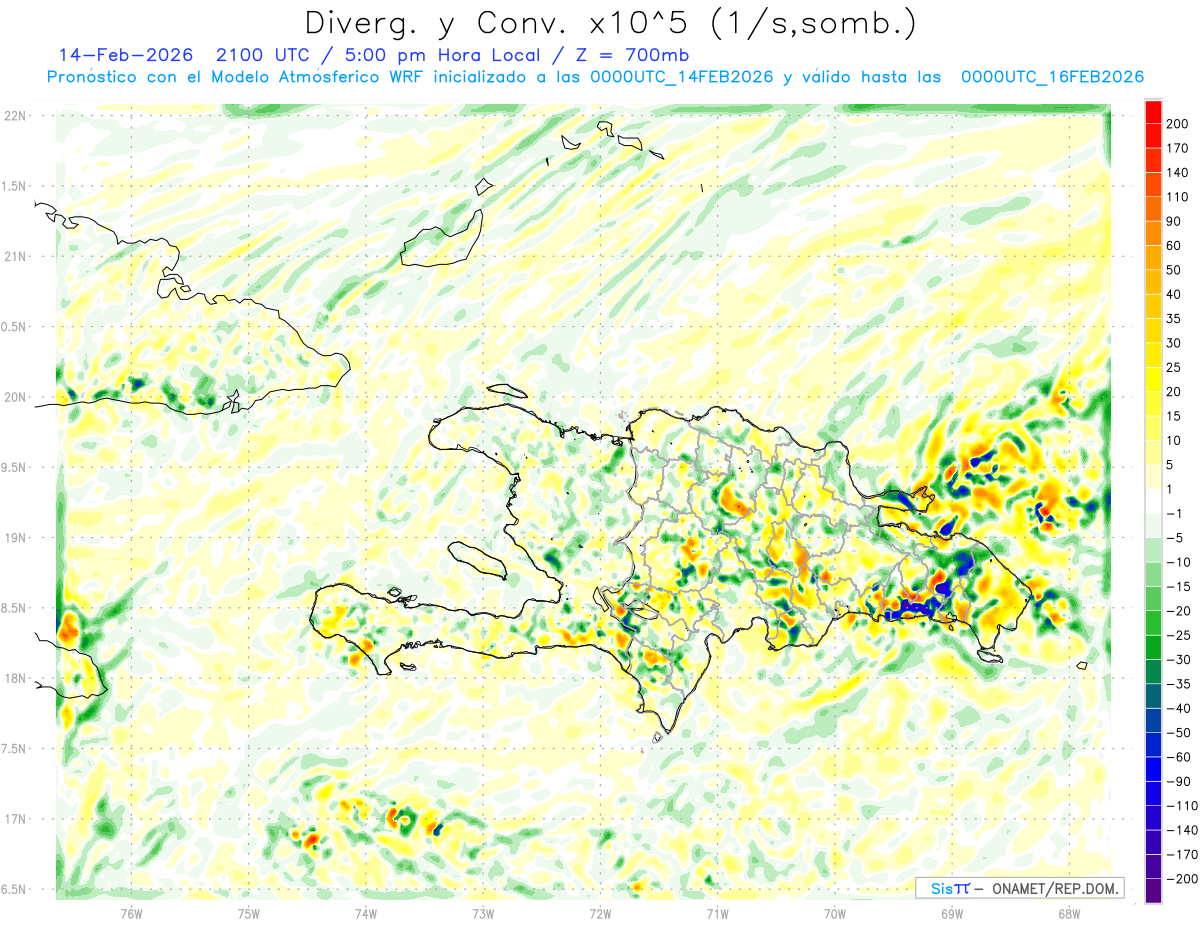Select the 'Modelo Atmósferico WRF' text
The height and width of the screenshot is (927, 1200).
(318, 77)
